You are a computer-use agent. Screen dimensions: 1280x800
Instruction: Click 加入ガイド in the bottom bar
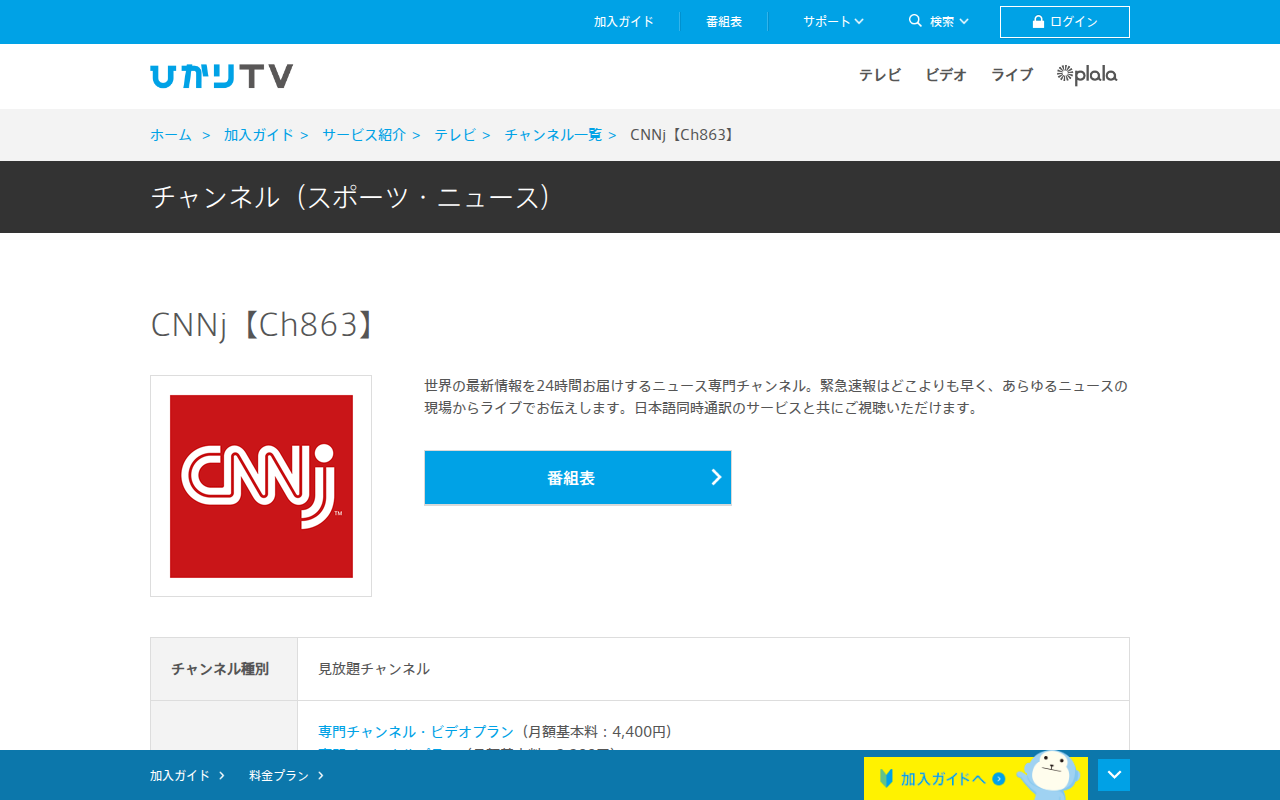187,775
